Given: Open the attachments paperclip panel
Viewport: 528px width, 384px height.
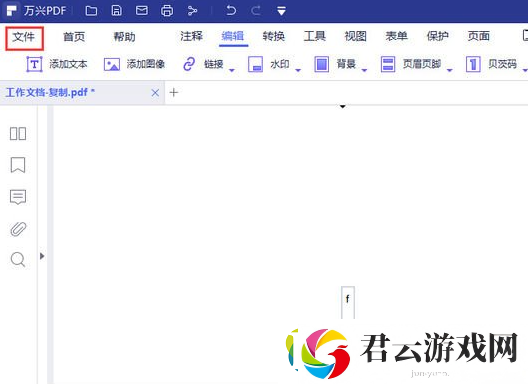Looking at the screenshot, I should tap(18, 229).
